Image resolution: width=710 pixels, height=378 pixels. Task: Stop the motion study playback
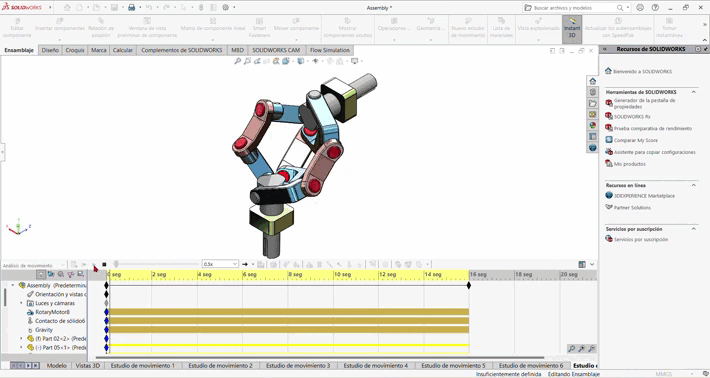[104, 264]
